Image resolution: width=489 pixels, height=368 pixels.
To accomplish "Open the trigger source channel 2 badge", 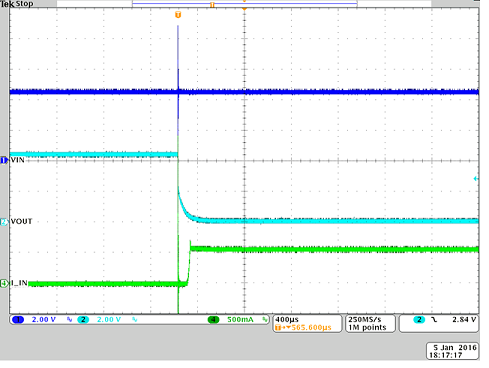I will (419, 320).
